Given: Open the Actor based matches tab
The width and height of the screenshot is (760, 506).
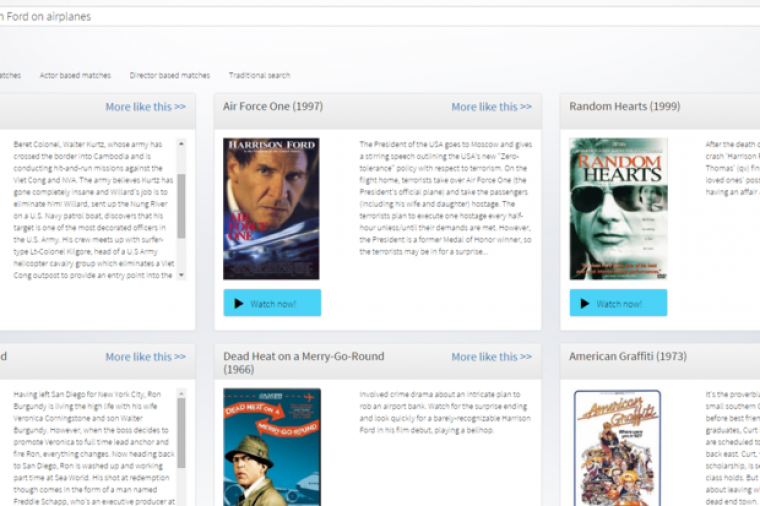Looking at the screenshot, I should [x=75, y=75].
